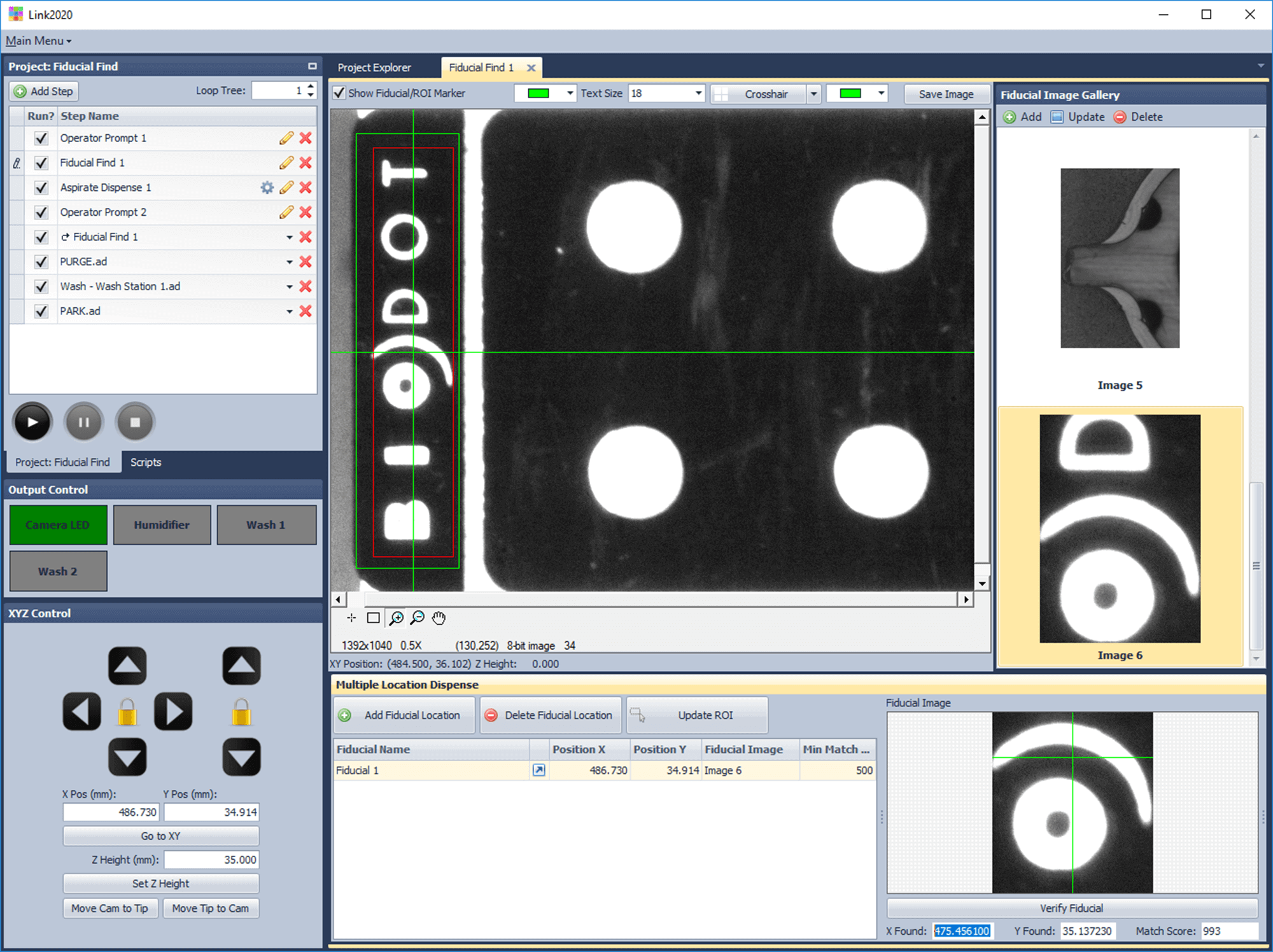The height and width of the screenshot is (952, 1273).
Task: Select the Image 5 thumbnail in the gallery
Action: coord(1119,258)
